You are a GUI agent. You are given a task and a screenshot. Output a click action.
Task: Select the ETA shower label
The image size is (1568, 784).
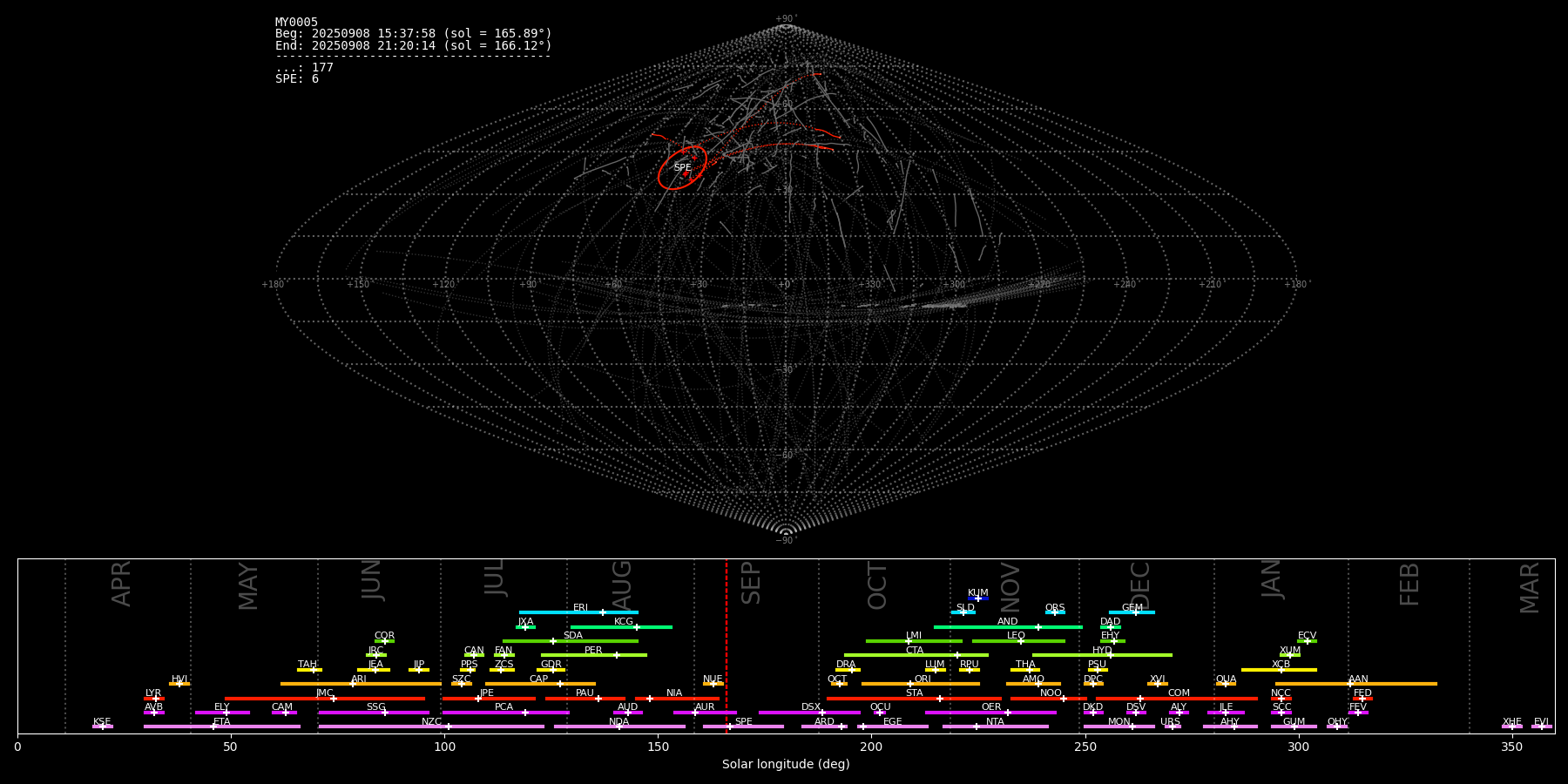click(222, 722)
